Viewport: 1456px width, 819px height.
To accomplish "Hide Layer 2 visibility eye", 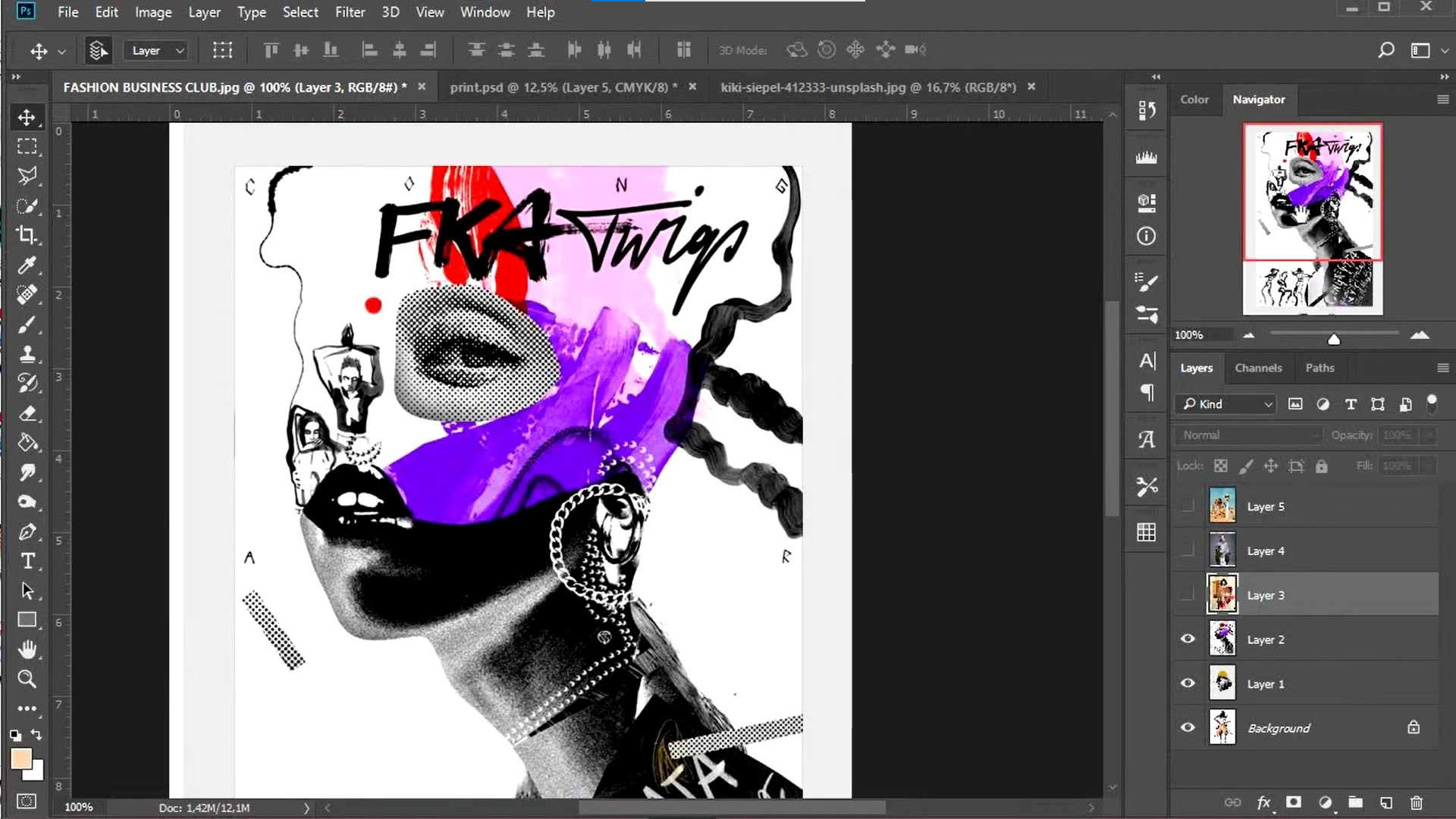I will pos(1188,639).
